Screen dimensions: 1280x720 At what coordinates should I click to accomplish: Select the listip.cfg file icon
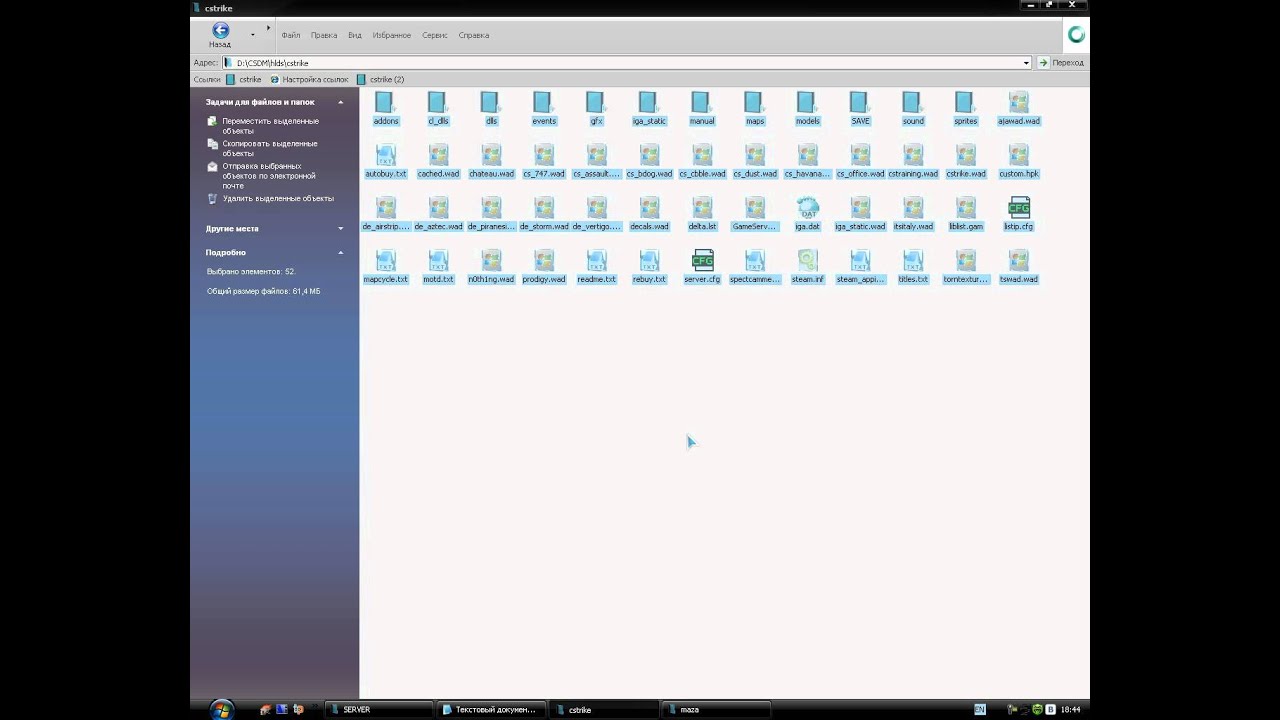(1018, 207)
